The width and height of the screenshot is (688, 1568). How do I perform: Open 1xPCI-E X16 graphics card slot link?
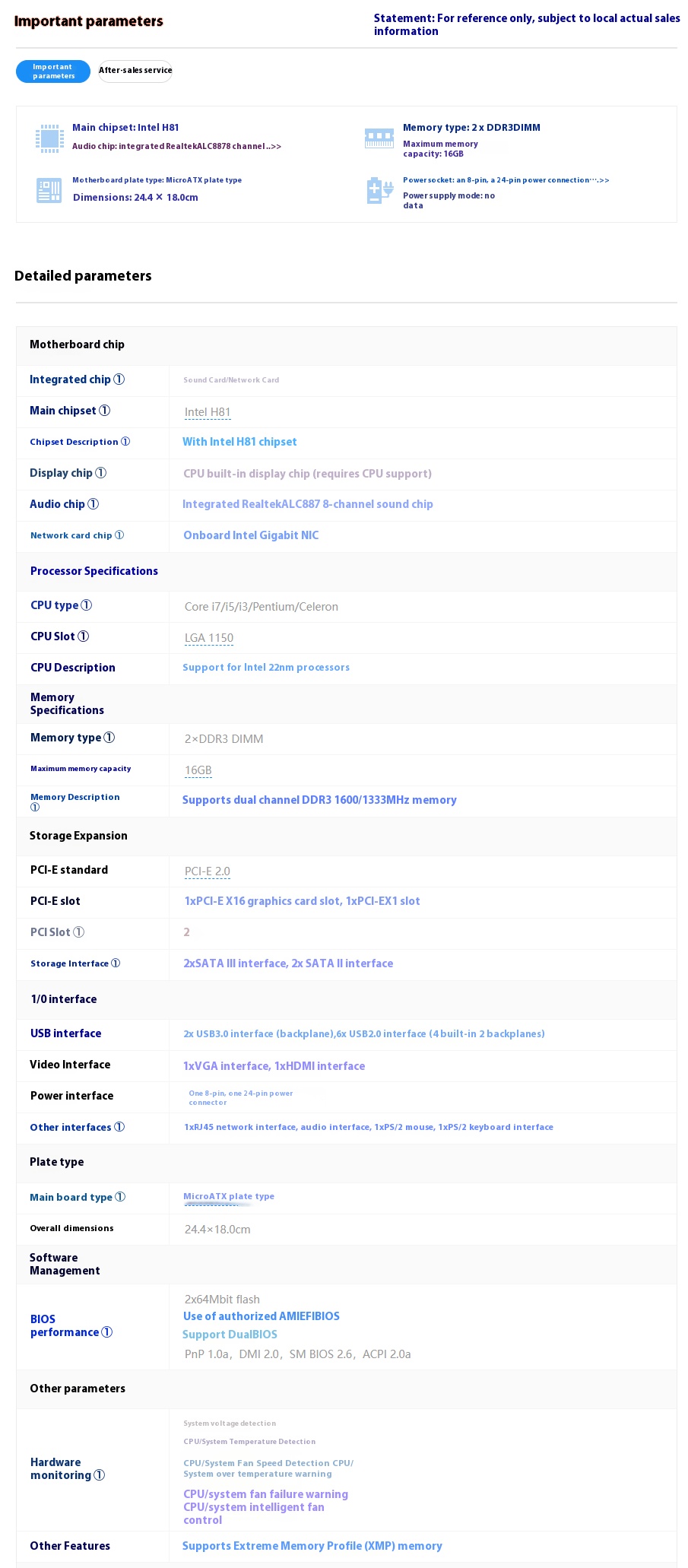pos(302,901)
